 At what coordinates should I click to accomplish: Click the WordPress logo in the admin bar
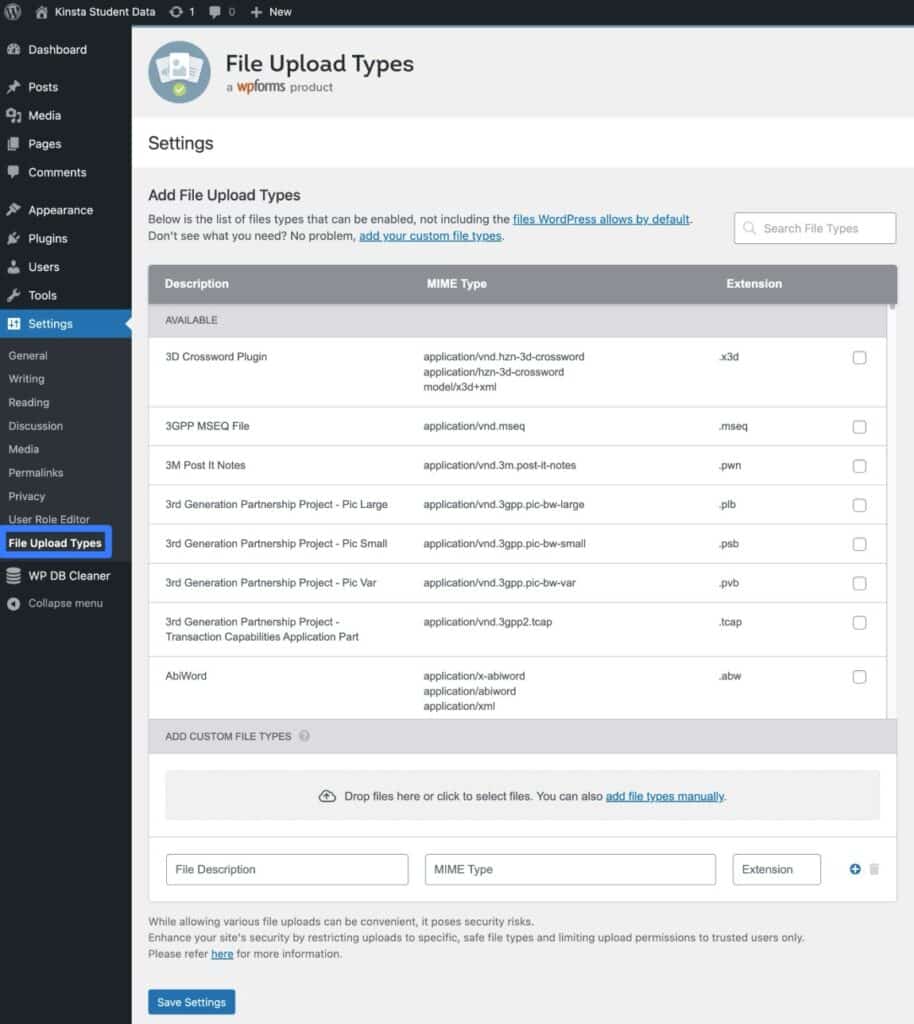[x=11, y=11]
